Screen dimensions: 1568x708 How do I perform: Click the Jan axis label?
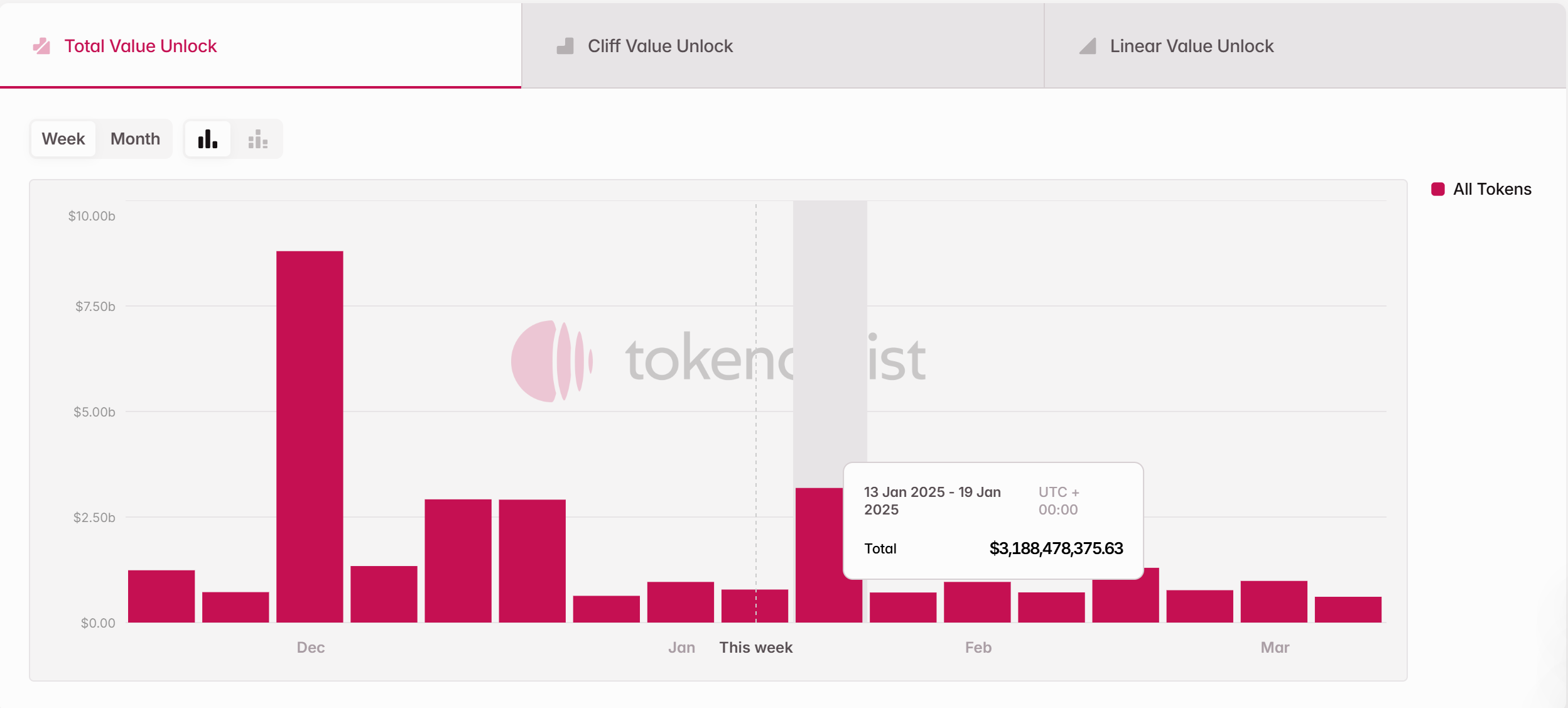[682, 648]
